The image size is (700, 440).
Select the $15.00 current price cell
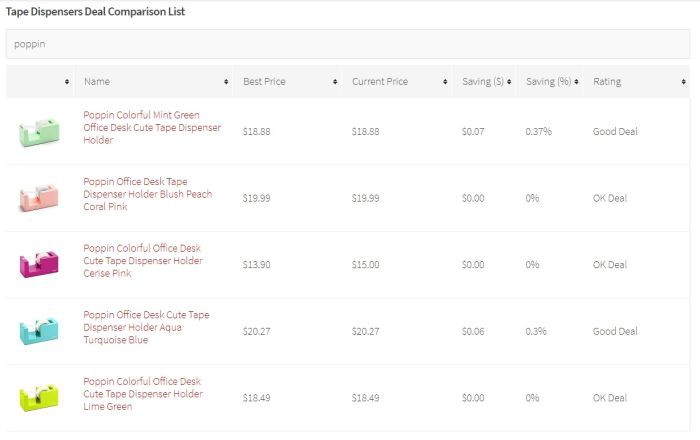[365, 265]
